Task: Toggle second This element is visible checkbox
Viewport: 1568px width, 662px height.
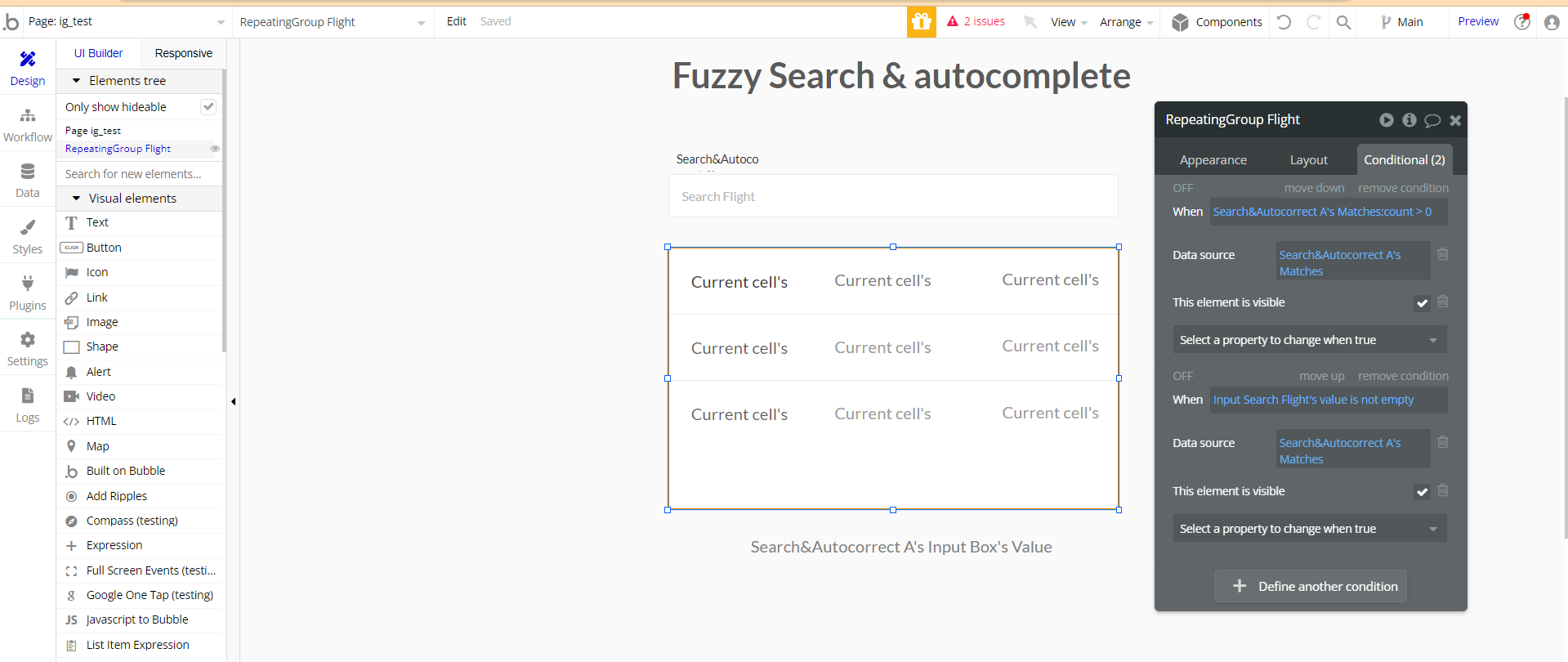Action: [1422, 492]
